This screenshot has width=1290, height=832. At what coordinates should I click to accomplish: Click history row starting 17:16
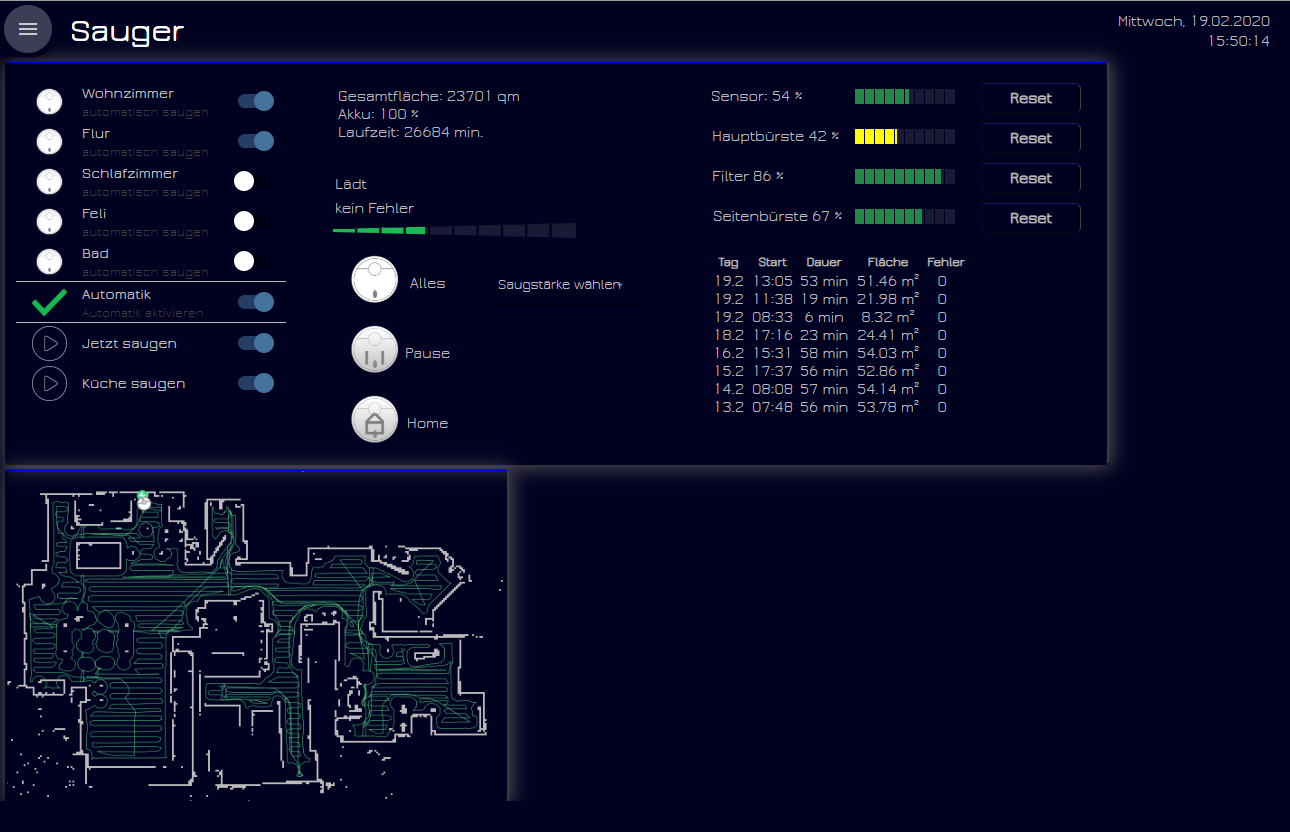coord(831,335)
